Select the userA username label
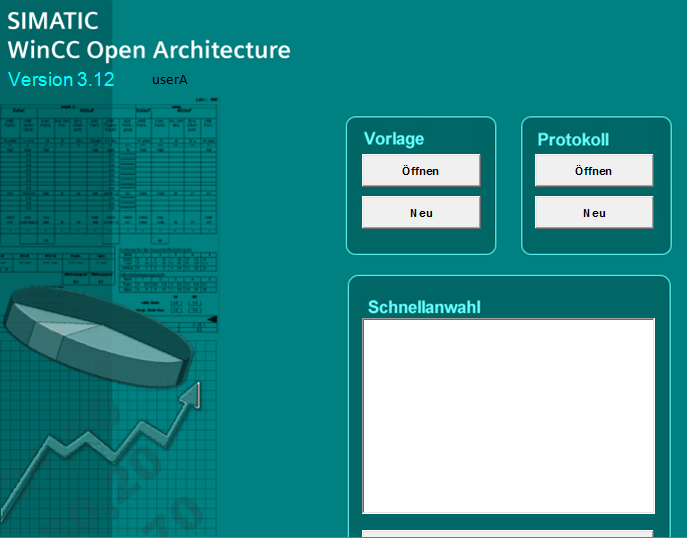Screen dimensions: 687x539 [x=170, y=79]
